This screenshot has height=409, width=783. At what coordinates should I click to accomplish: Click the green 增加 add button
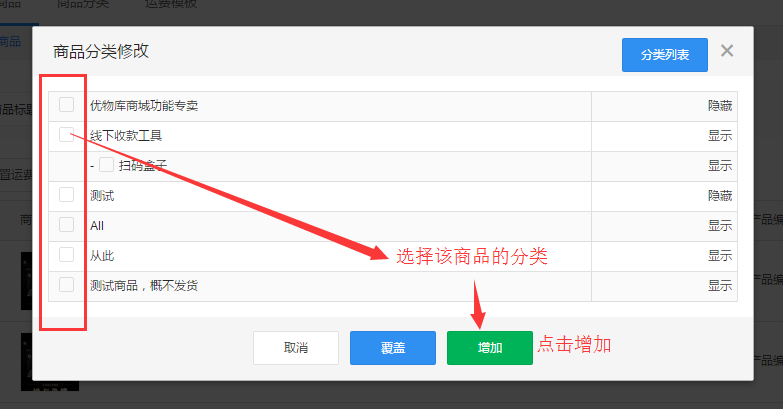(490, 348)
